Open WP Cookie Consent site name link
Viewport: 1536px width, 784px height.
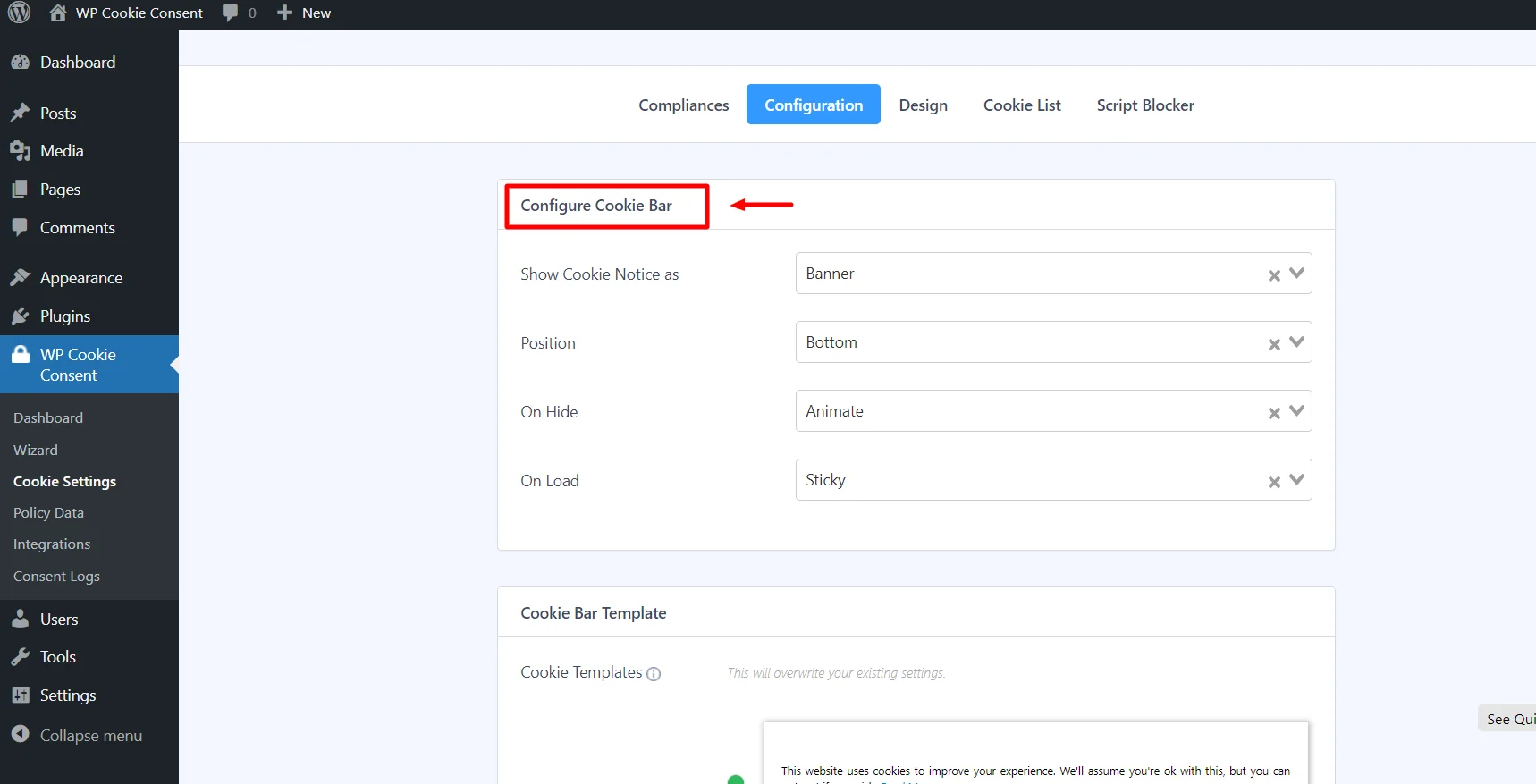coord(139,13)
